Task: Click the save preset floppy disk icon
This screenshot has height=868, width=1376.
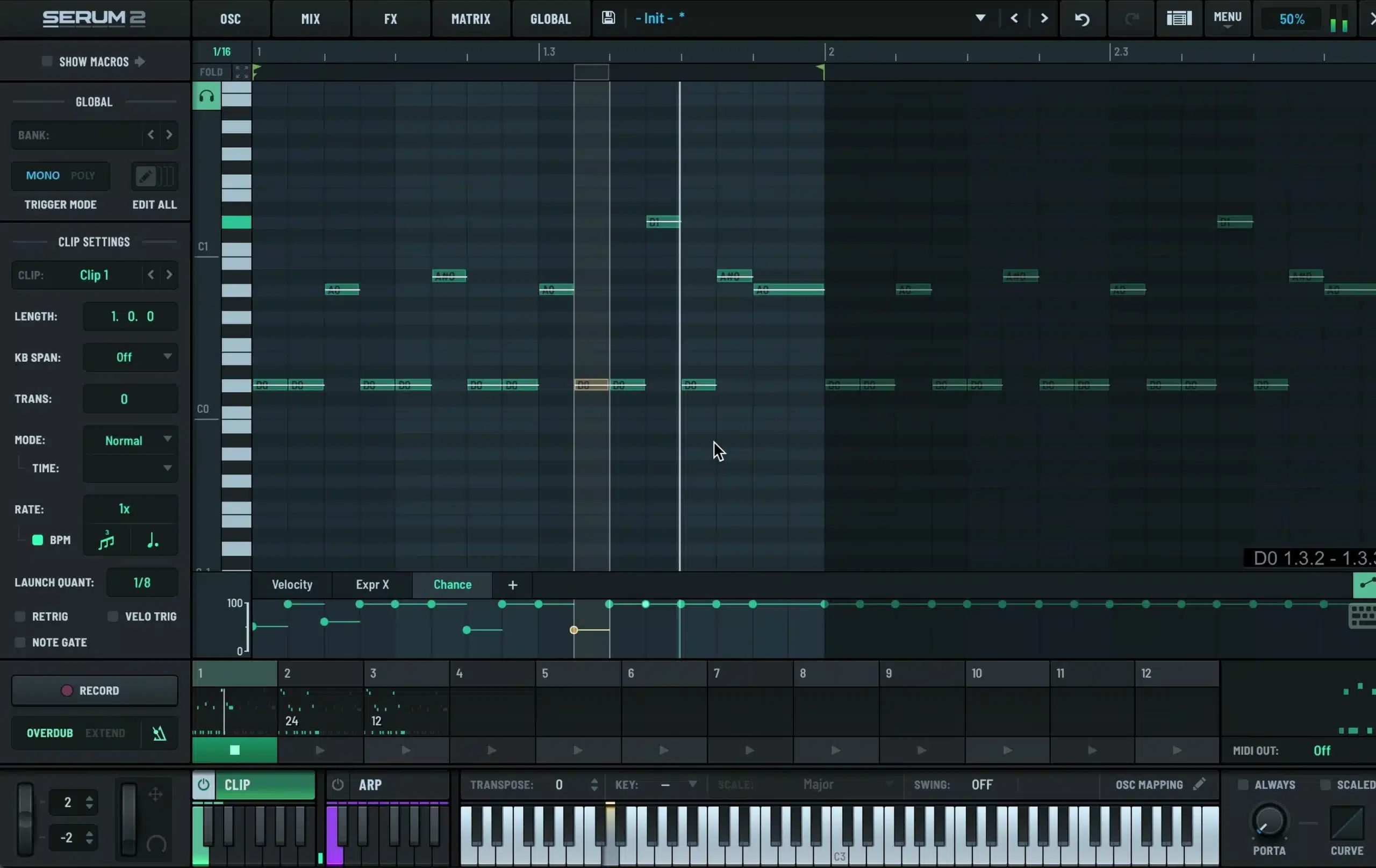Action: (608, 18)
